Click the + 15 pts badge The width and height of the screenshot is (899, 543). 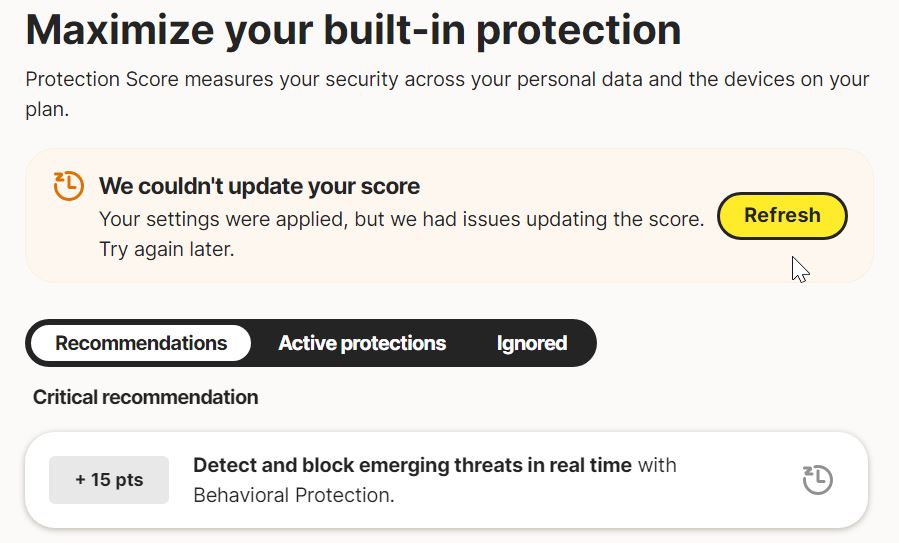pos(109,480)
